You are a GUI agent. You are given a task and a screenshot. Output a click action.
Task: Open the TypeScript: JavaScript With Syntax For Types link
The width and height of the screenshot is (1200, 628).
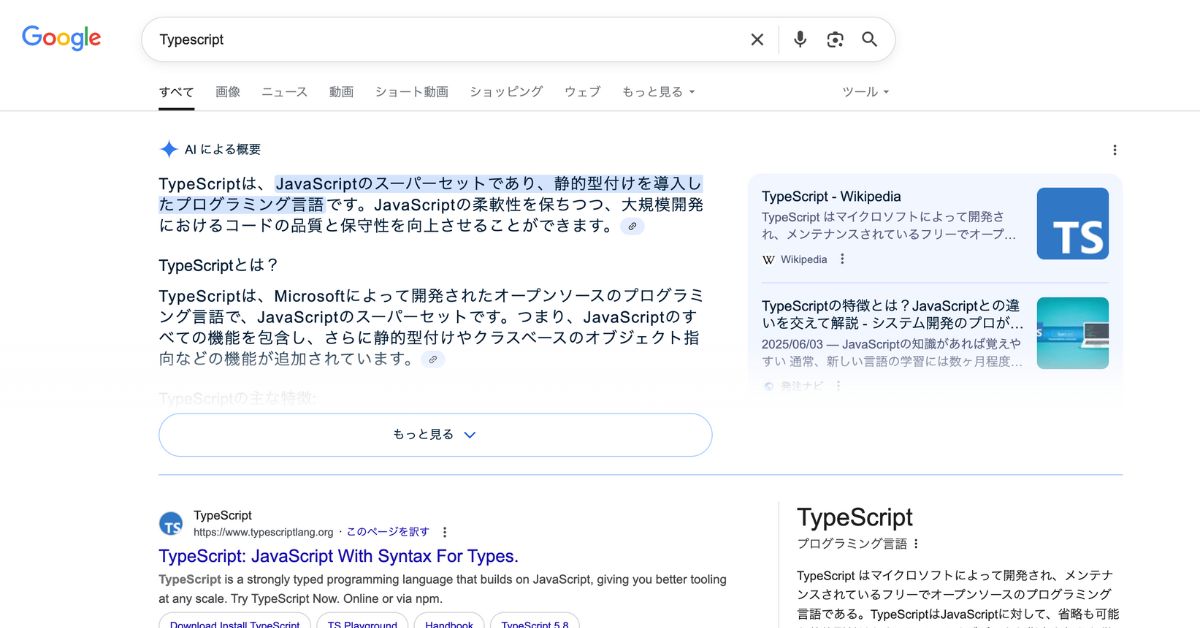[337, 556]
